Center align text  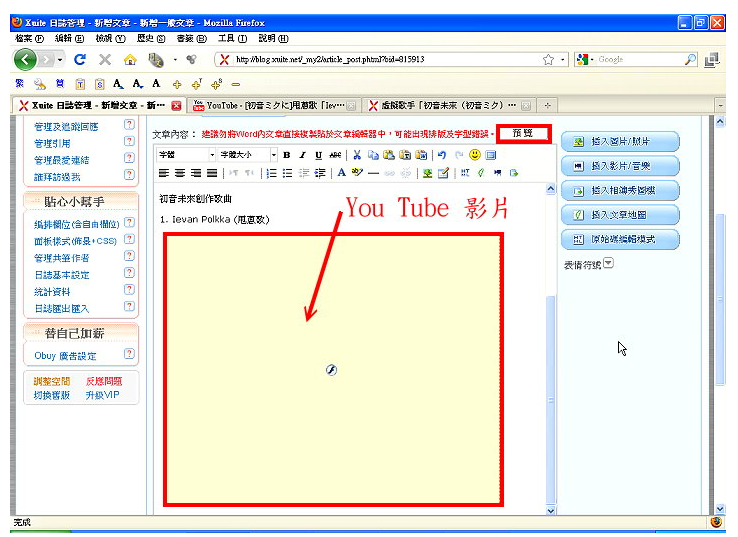[180, 173]
